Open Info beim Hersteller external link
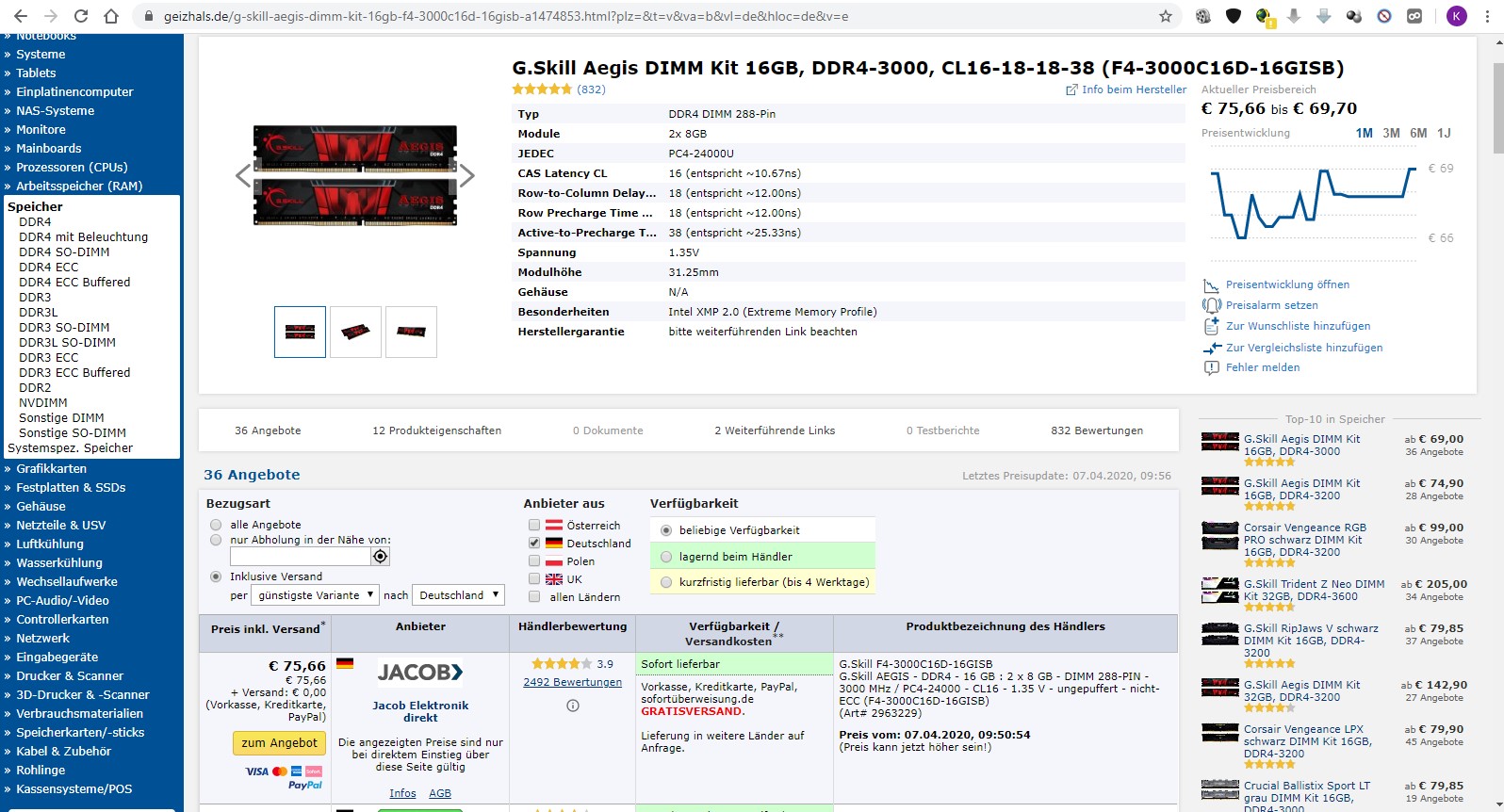Screen dimensions: 1504x812 pyautogui.click(x=1126, y=89)
